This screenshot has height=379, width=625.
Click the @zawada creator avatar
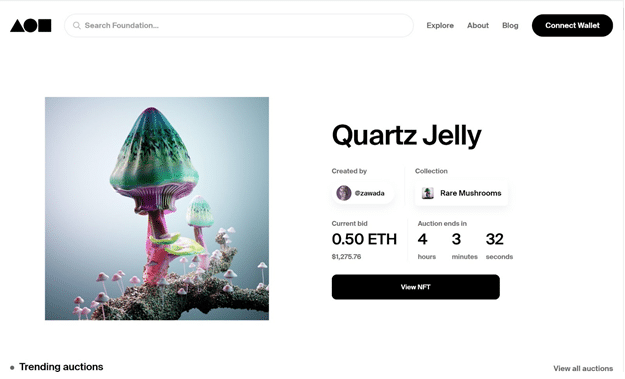344,193
